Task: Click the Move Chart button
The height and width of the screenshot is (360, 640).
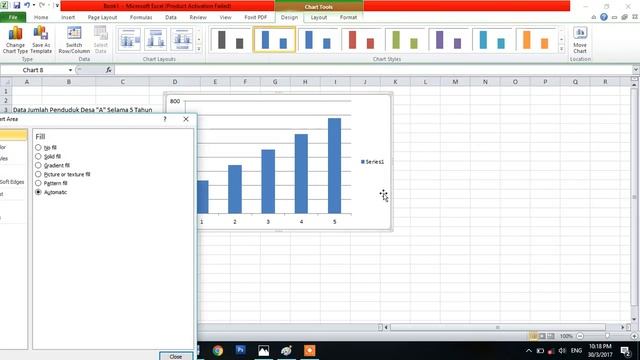Action: [580, 40]
